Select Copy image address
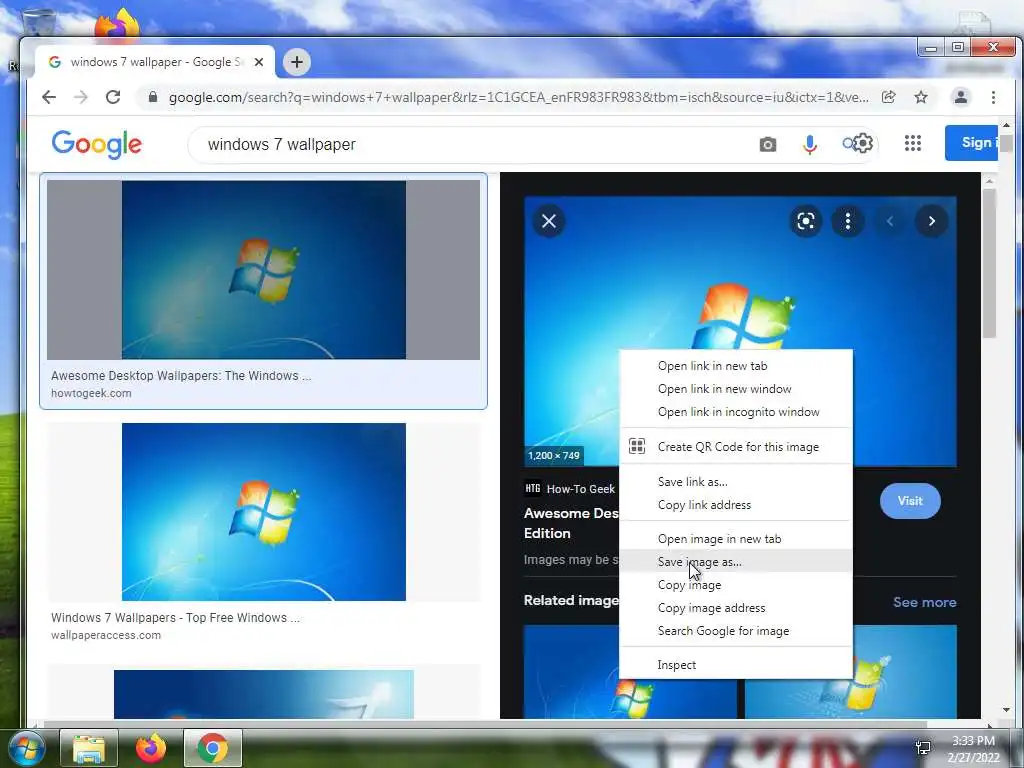This screenshot has width=1024, height=768. click(735, 608)
